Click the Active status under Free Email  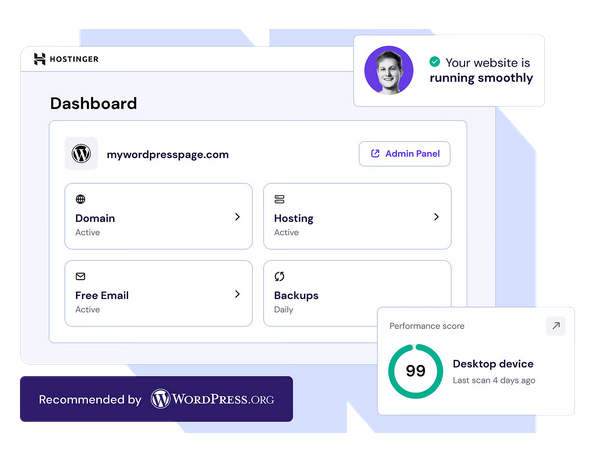(x=87, y=309)
